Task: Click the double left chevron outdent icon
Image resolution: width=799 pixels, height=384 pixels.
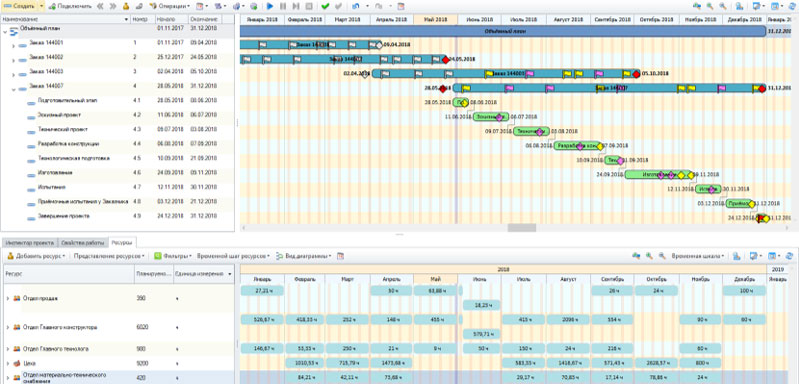Action: (x=100, y=7)
